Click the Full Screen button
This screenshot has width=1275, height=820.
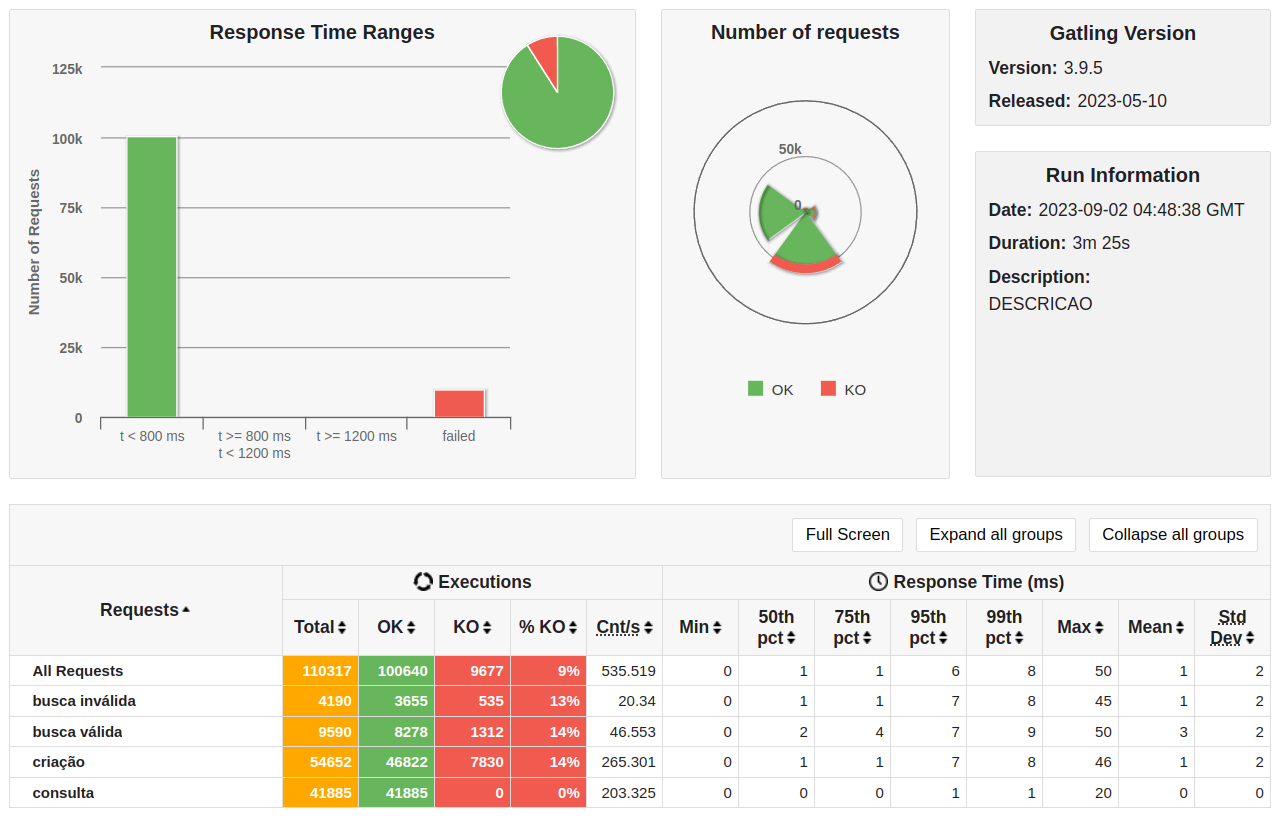click(847, 534)
